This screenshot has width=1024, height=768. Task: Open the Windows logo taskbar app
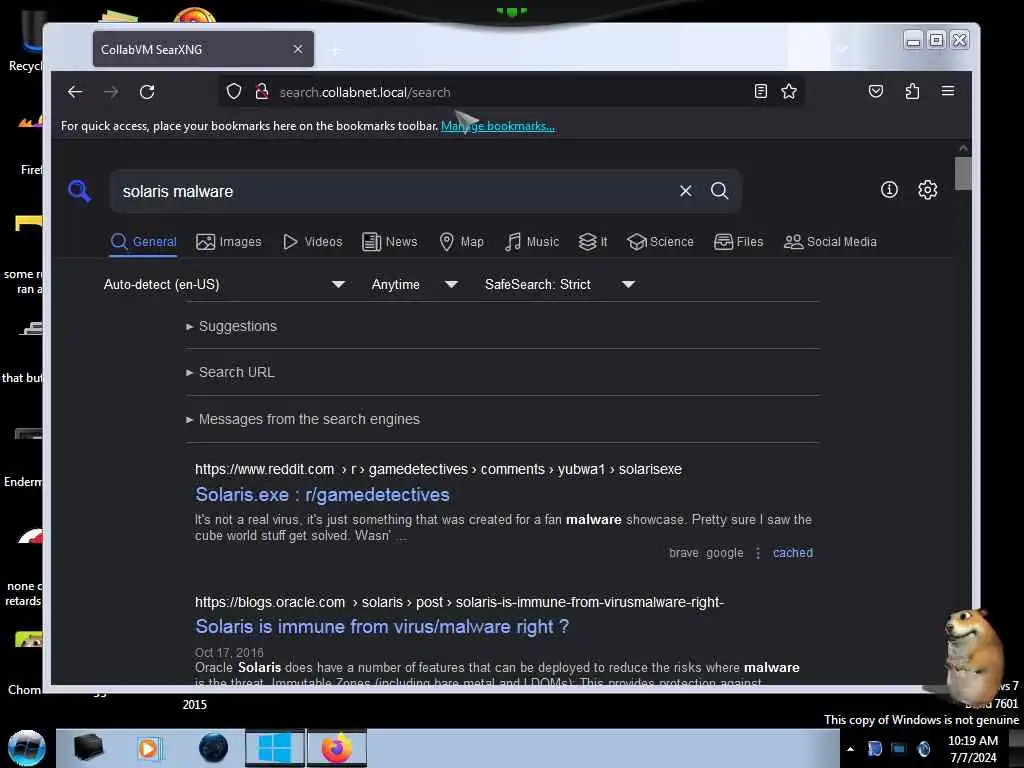point(274,748)
